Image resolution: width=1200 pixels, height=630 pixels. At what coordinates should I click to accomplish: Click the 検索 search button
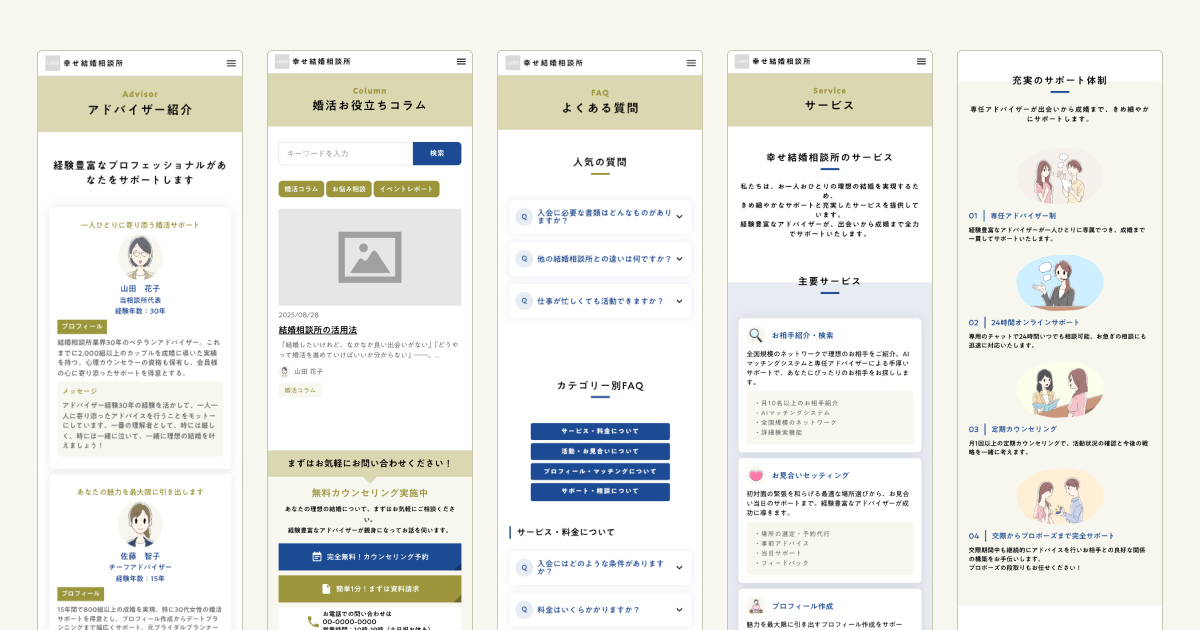point(438,154)
